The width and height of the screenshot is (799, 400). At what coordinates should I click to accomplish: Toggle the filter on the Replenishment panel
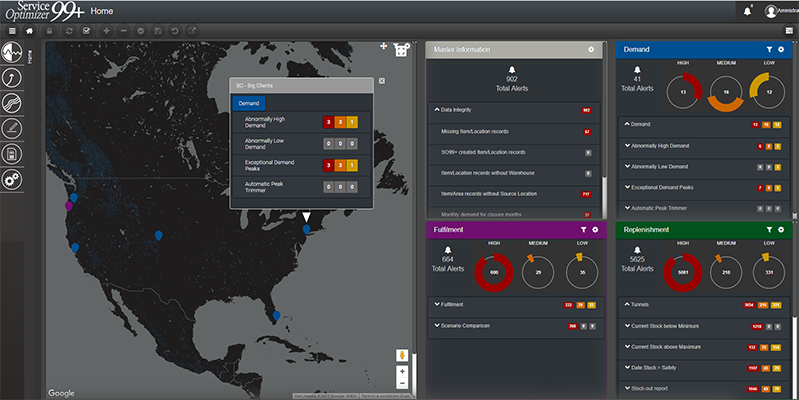click(x=767, y=230)
